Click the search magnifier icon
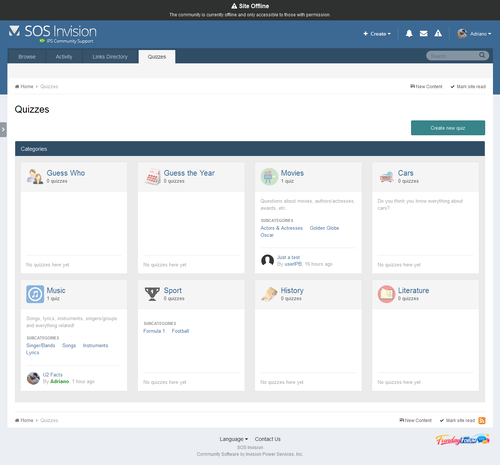 pos(482,55)
